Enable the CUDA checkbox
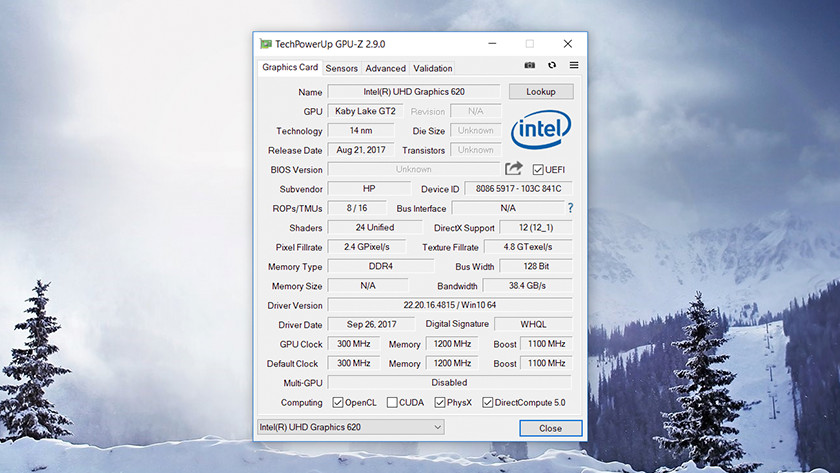Image resolution: width=840 pixels, height=473 pixels. click(392, 402)
